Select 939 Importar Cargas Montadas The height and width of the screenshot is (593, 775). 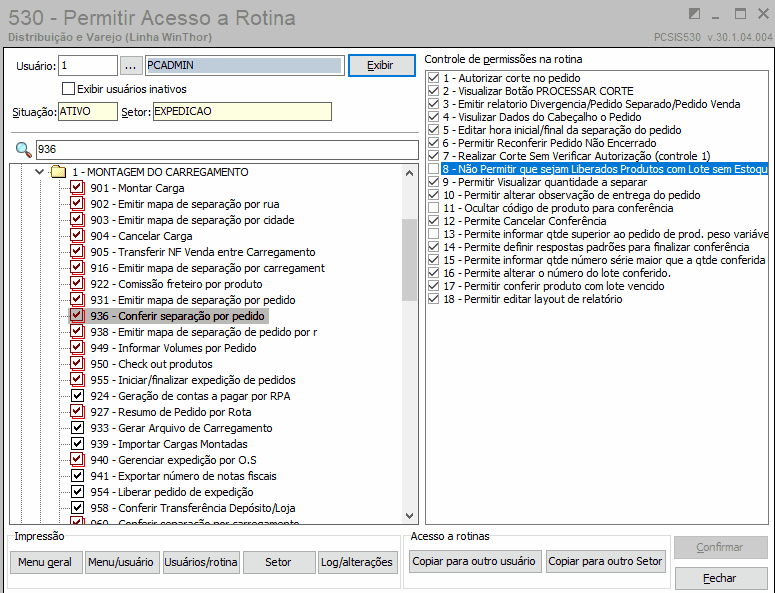pos(169,444)
